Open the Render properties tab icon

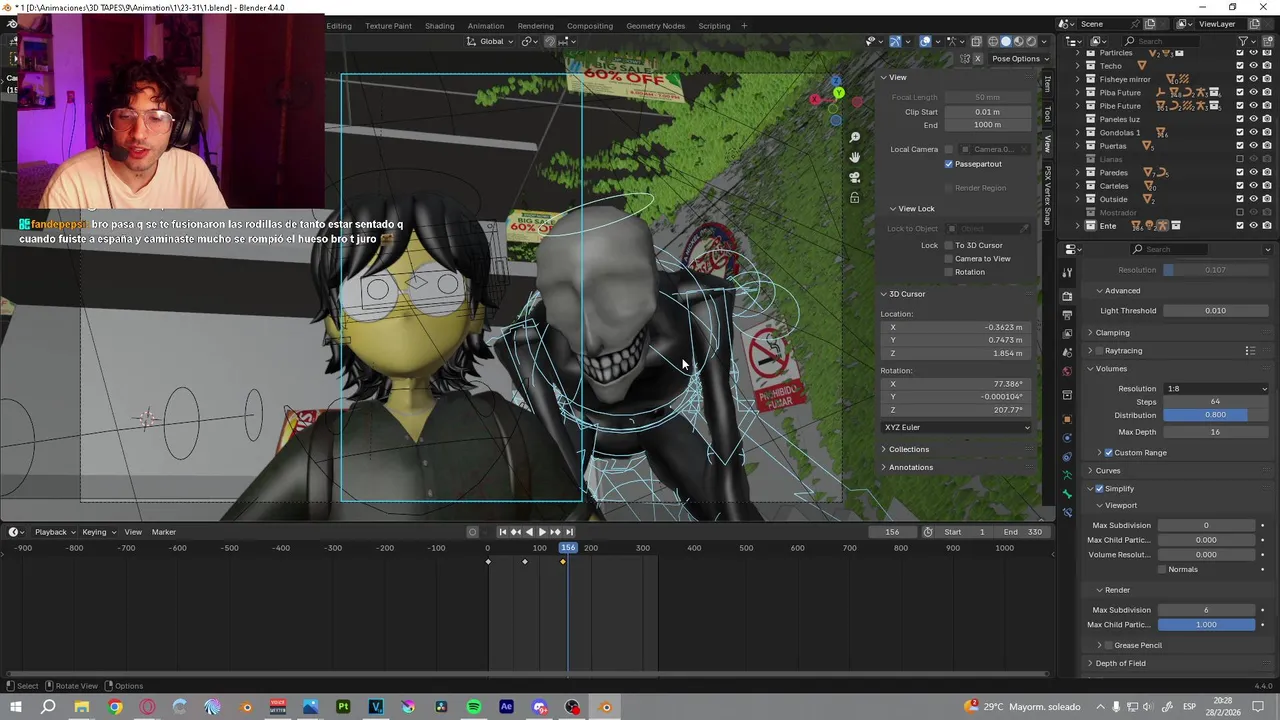pyautogui.click(x=1067, y=296)
